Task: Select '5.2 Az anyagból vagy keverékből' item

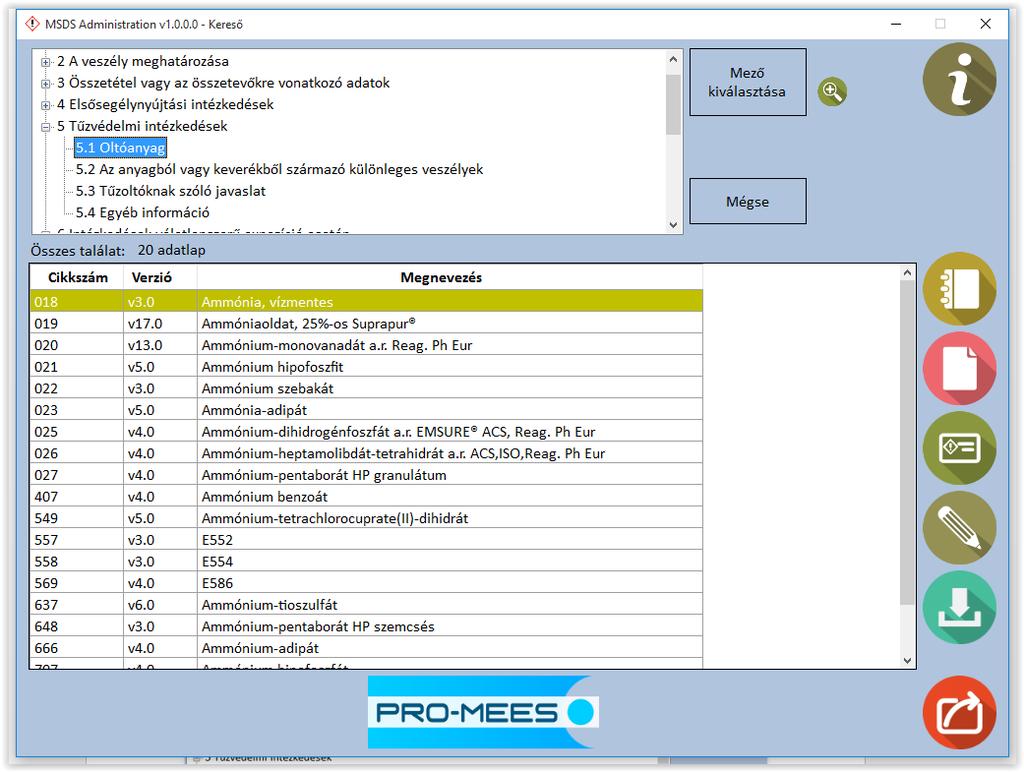Action: coord(280,169)
